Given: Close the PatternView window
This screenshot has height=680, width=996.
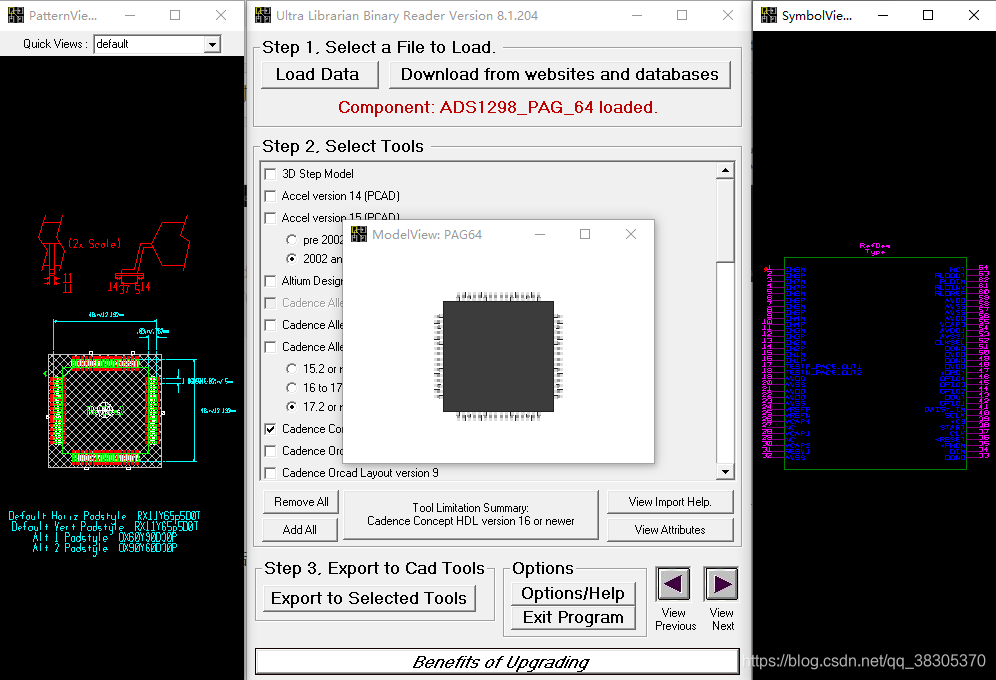Looking at the screenshot, I should (221, 15).
